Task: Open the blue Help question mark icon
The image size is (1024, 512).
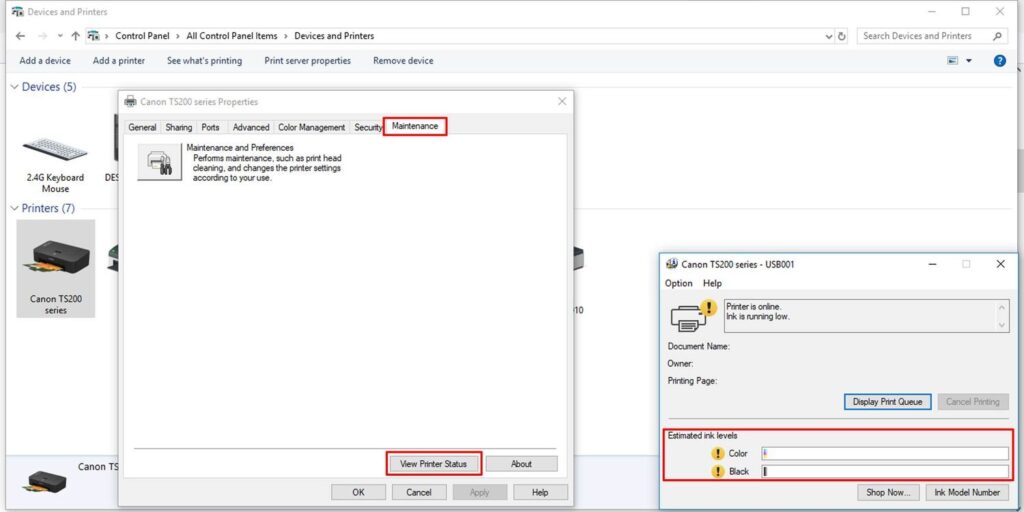Action: coord(999,61)
